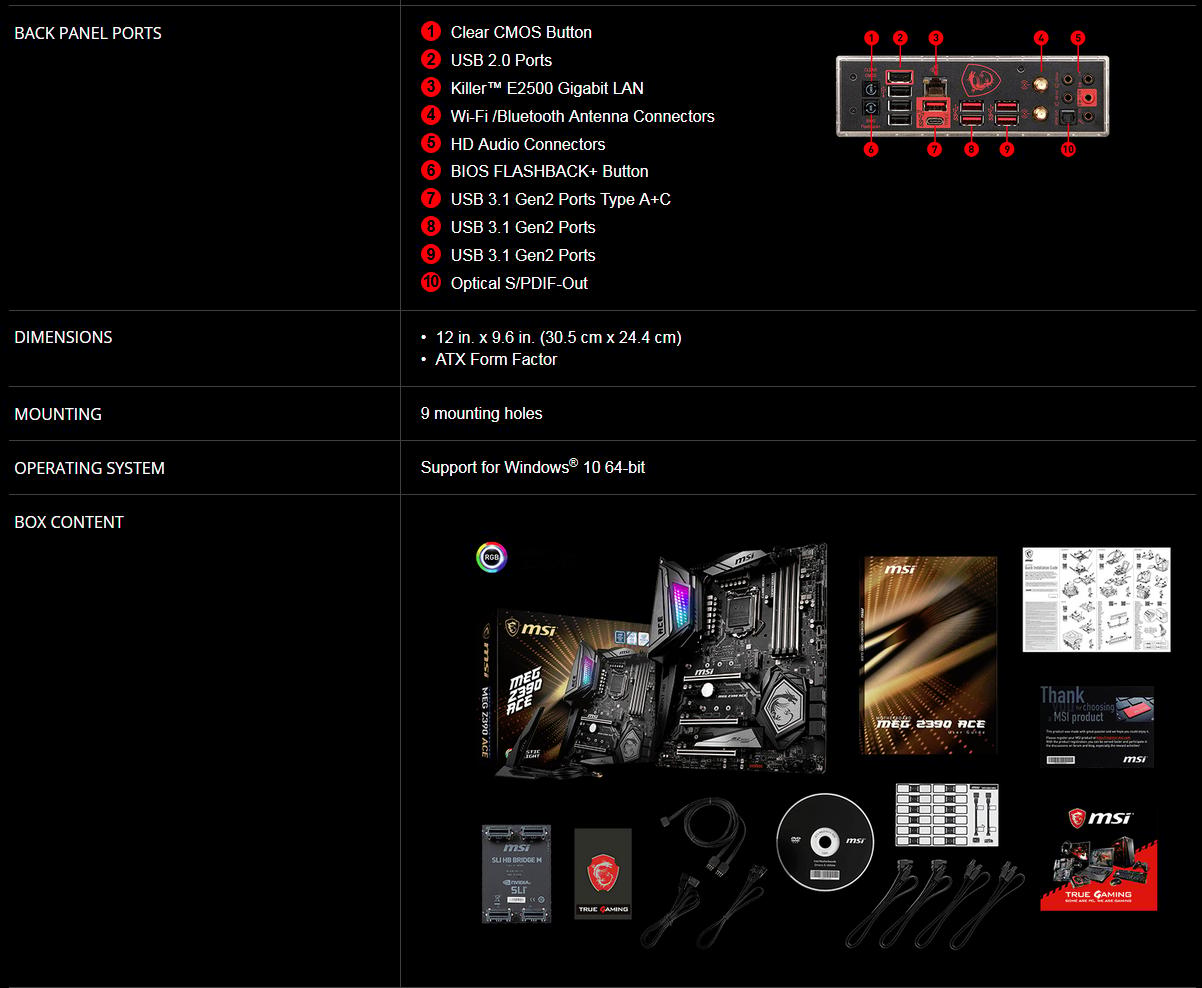Click the red number 5 badge beside HD Audio Connectors
This screenshot has width=1202, height=988.
pos(431,143)
